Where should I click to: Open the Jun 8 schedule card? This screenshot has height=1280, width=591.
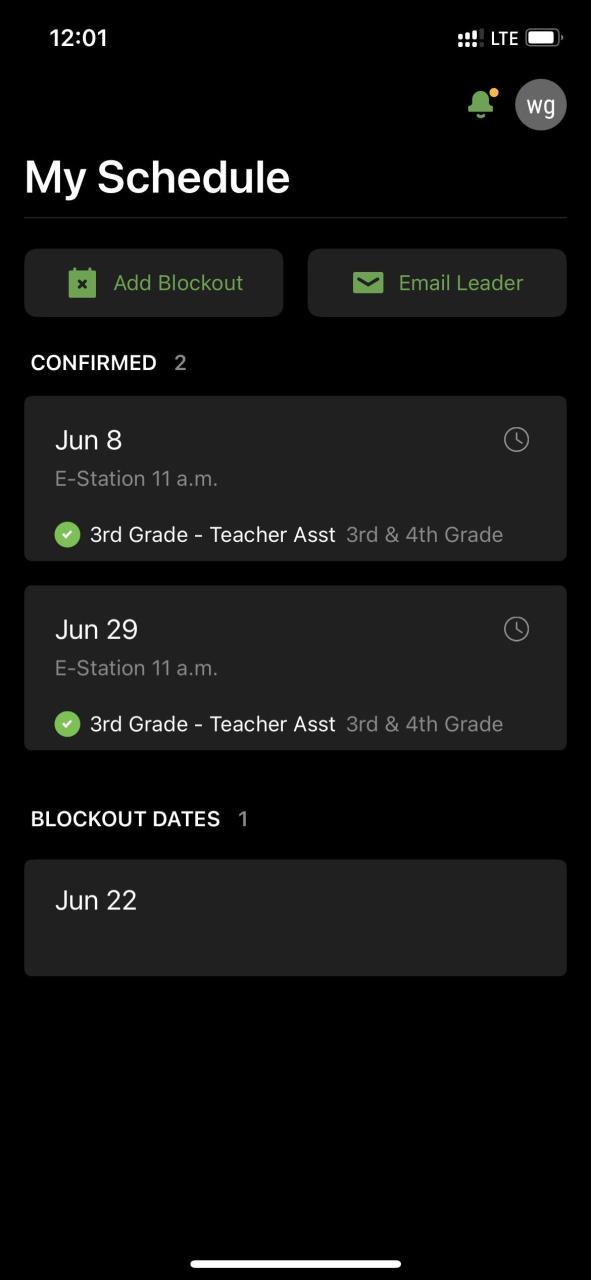(x=295, y=478)
